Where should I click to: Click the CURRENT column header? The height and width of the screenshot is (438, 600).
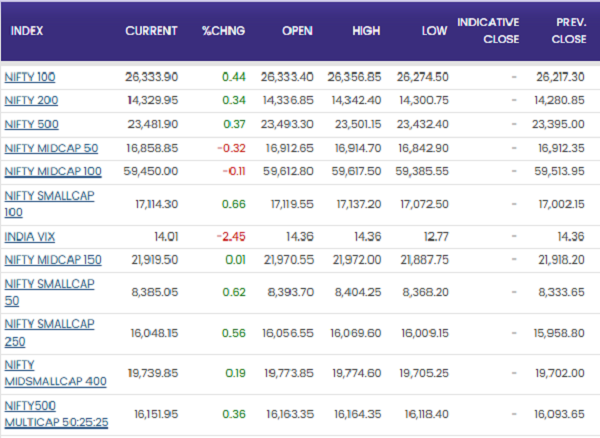click(151, 31)
